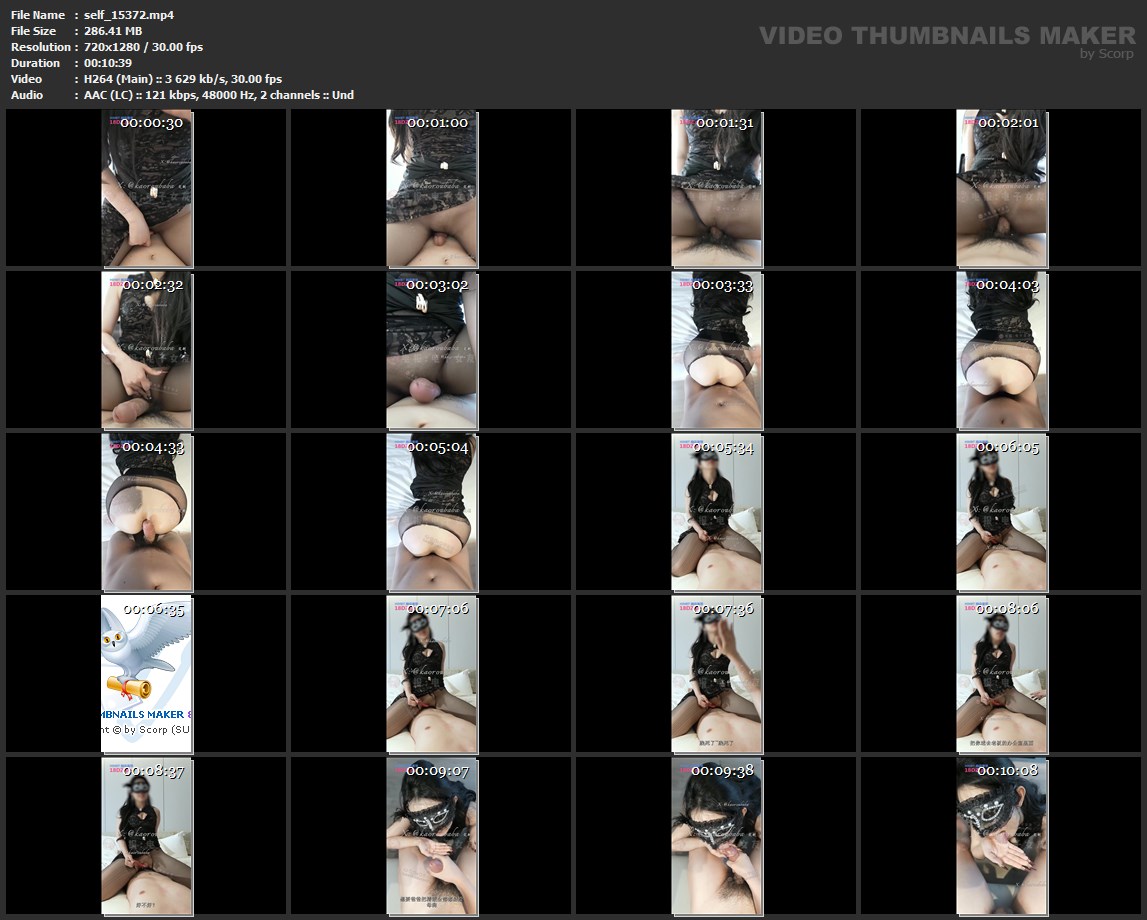The height and width of the screenshot is (920, 1147).
Task: Click the 00:03:02 frame
Action: tap(432, 350)
